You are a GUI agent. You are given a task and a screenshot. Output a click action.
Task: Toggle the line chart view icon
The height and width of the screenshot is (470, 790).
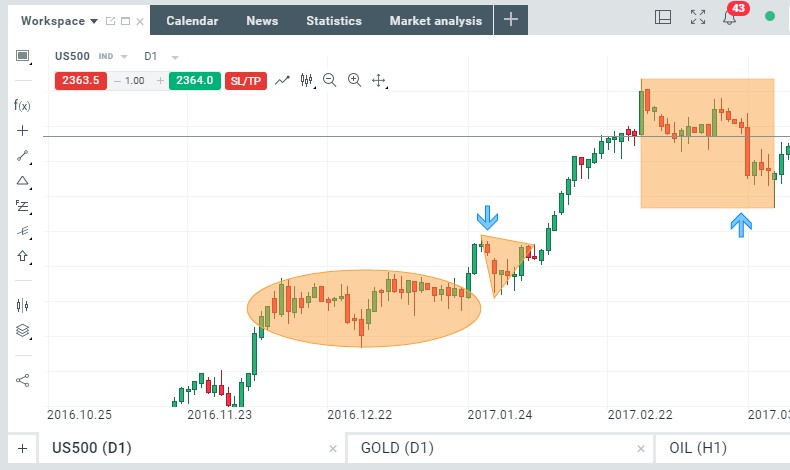[x=283, y=80]
